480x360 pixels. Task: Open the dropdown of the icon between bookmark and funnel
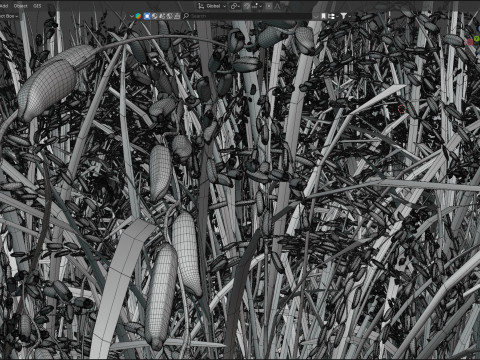332,16
